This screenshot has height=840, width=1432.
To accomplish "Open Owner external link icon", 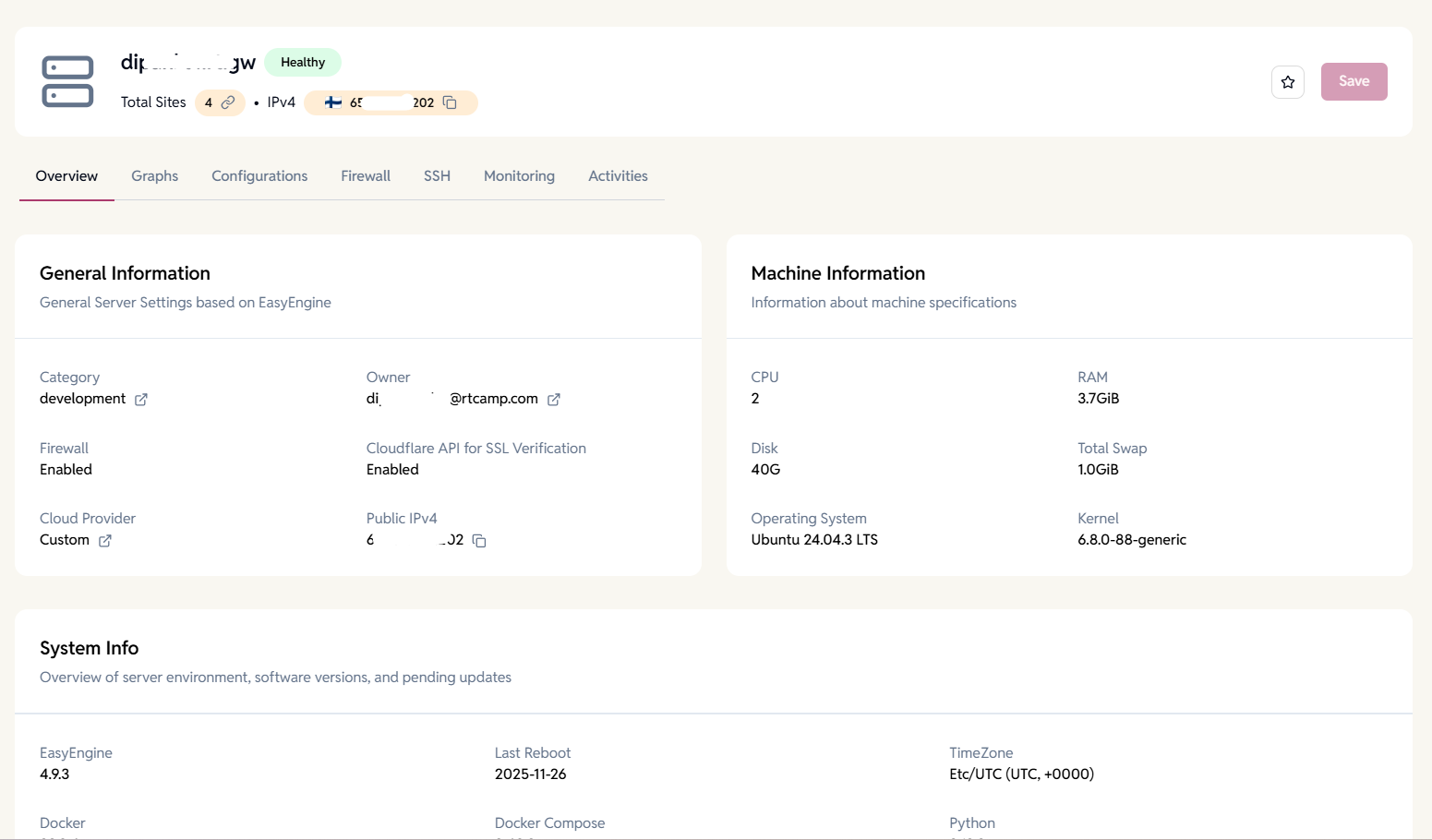I will click(x=554, y=400).
